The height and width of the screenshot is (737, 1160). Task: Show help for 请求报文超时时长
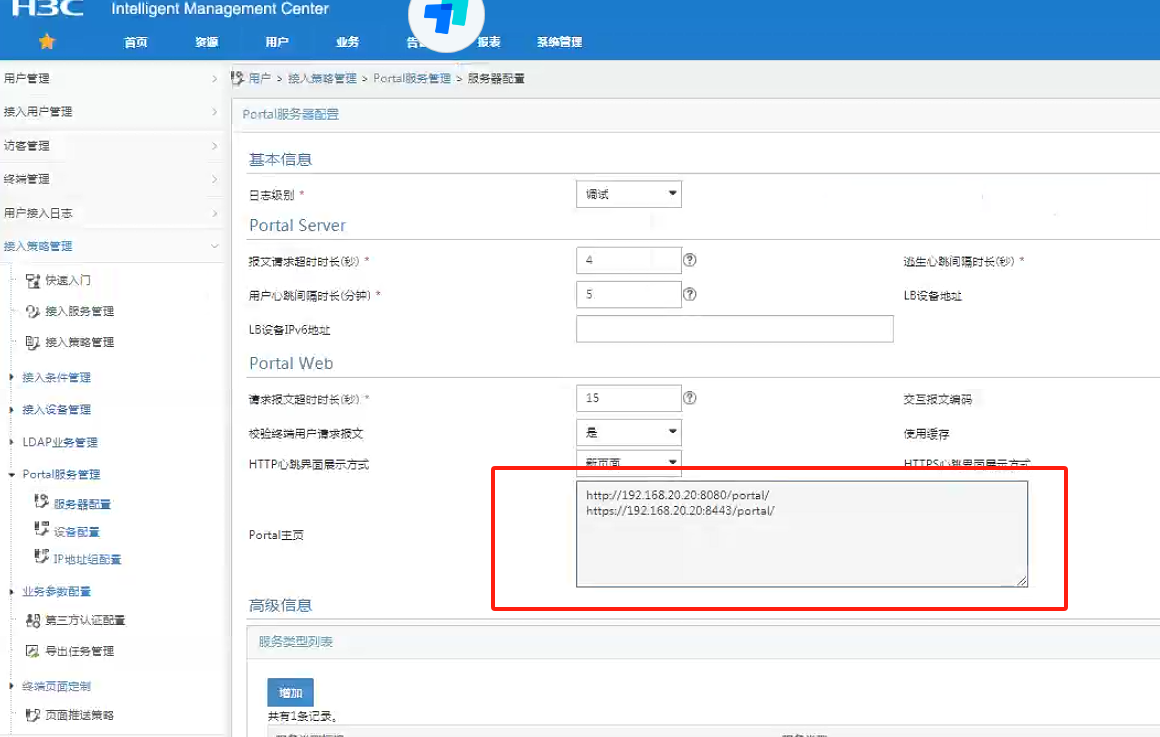point(689,398)
